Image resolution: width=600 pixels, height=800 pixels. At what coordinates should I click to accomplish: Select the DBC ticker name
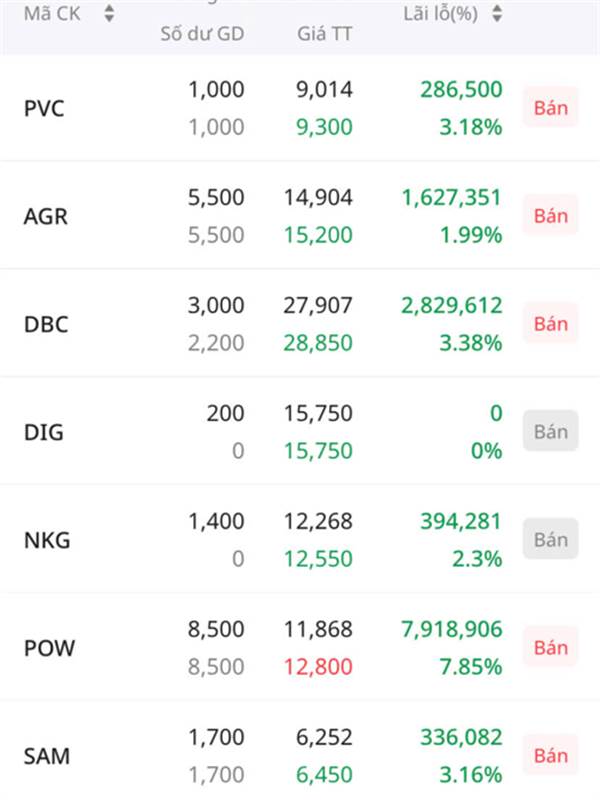click(x=46, y=324)
